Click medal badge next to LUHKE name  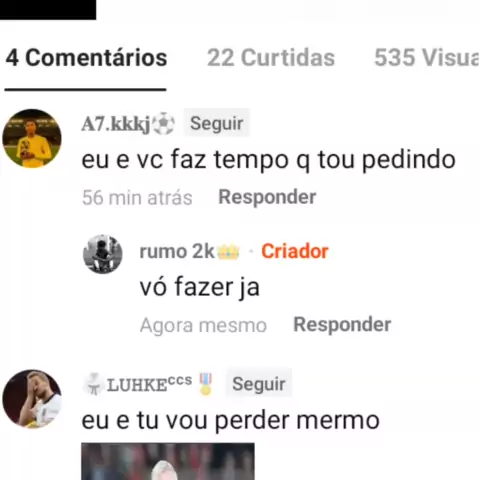click(206, 384)
